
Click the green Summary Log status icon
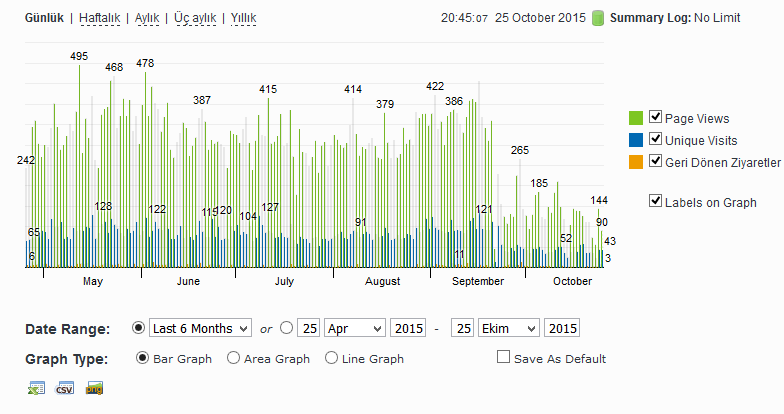pos(598,18)
